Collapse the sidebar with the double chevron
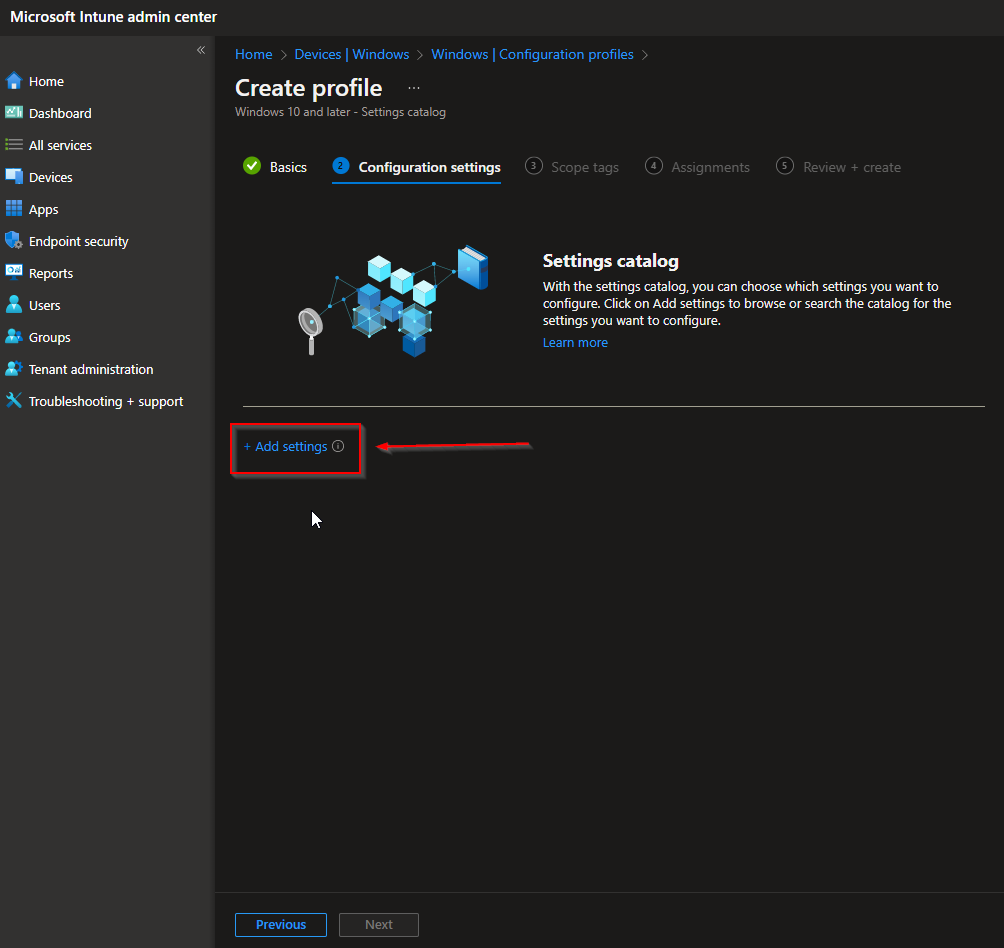Screen dimensions: 1004x948 200,50
